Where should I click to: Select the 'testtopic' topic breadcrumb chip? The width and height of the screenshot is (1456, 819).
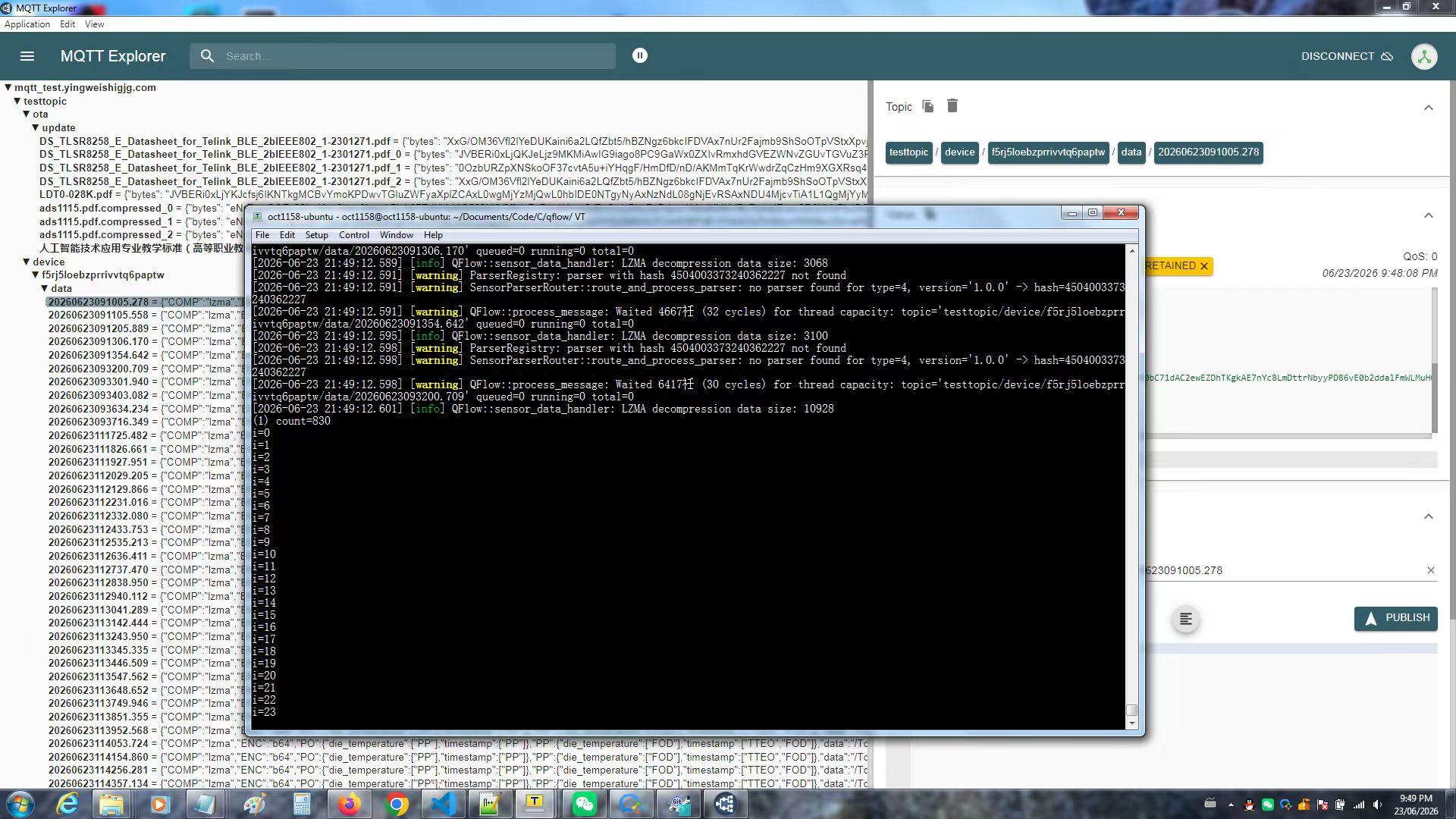coord(908,152)
